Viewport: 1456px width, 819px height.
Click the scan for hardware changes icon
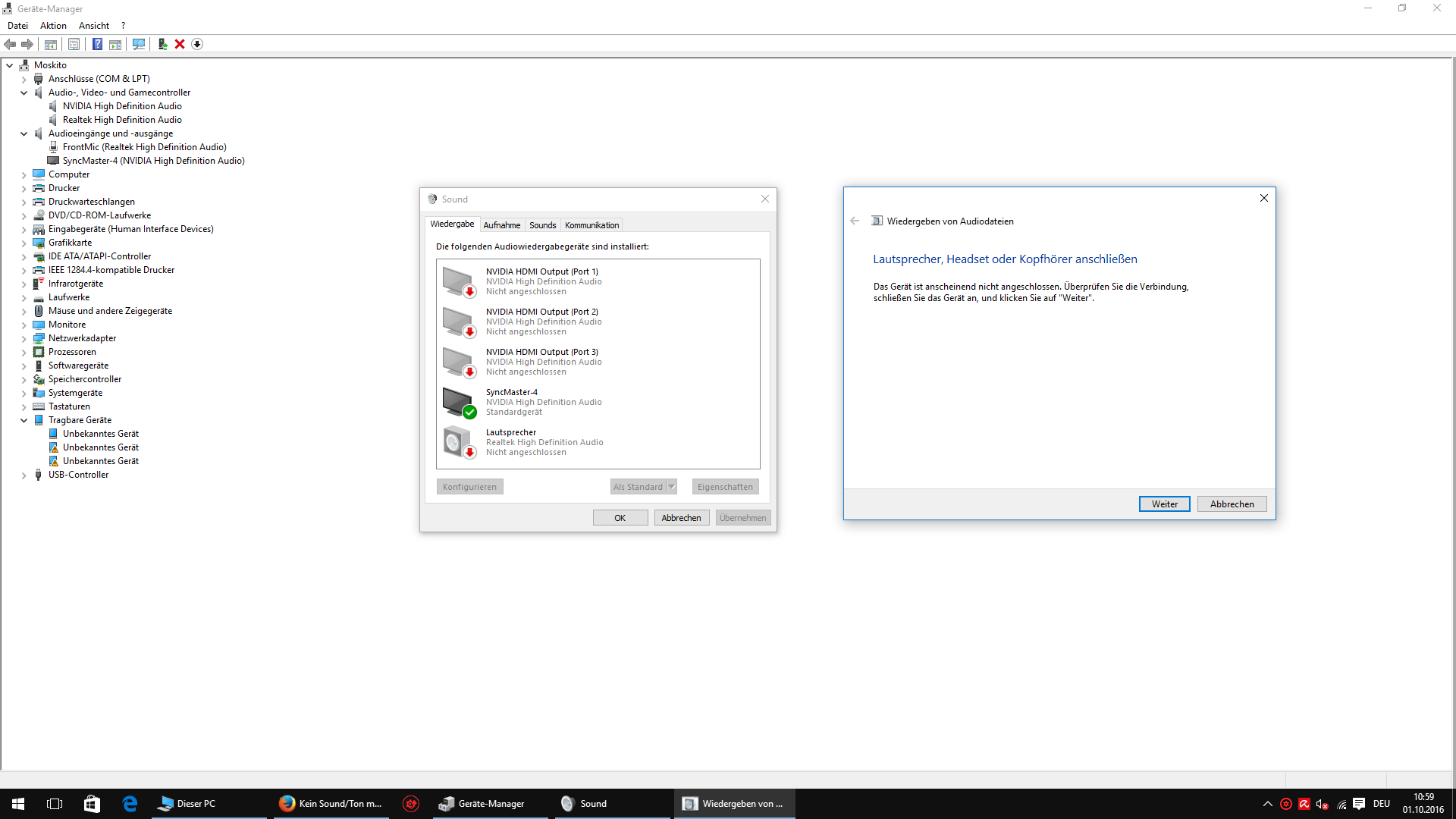[x=138, y=44]
